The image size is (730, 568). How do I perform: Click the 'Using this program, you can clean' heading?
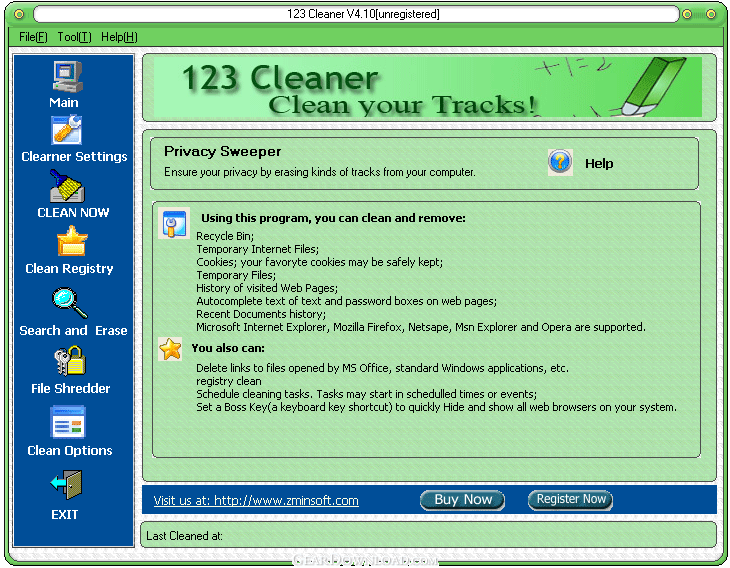click(333, 218)
